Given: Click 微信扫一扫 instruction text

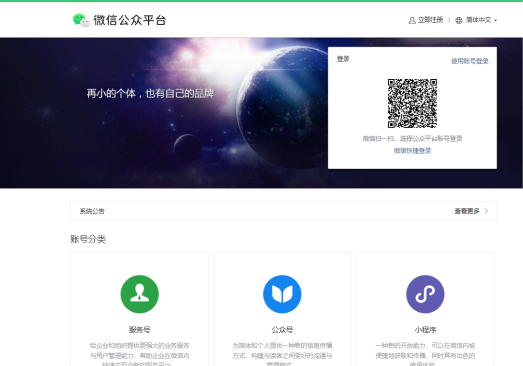Looking at the screenshot, I should pyautogui.click(x=412, y=138).
